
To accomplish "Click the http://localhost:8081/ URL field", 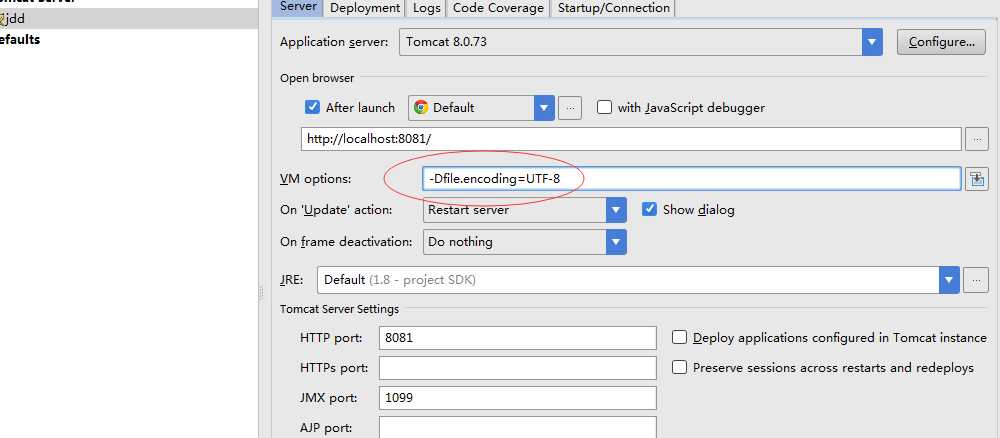I will pos(631,139).
